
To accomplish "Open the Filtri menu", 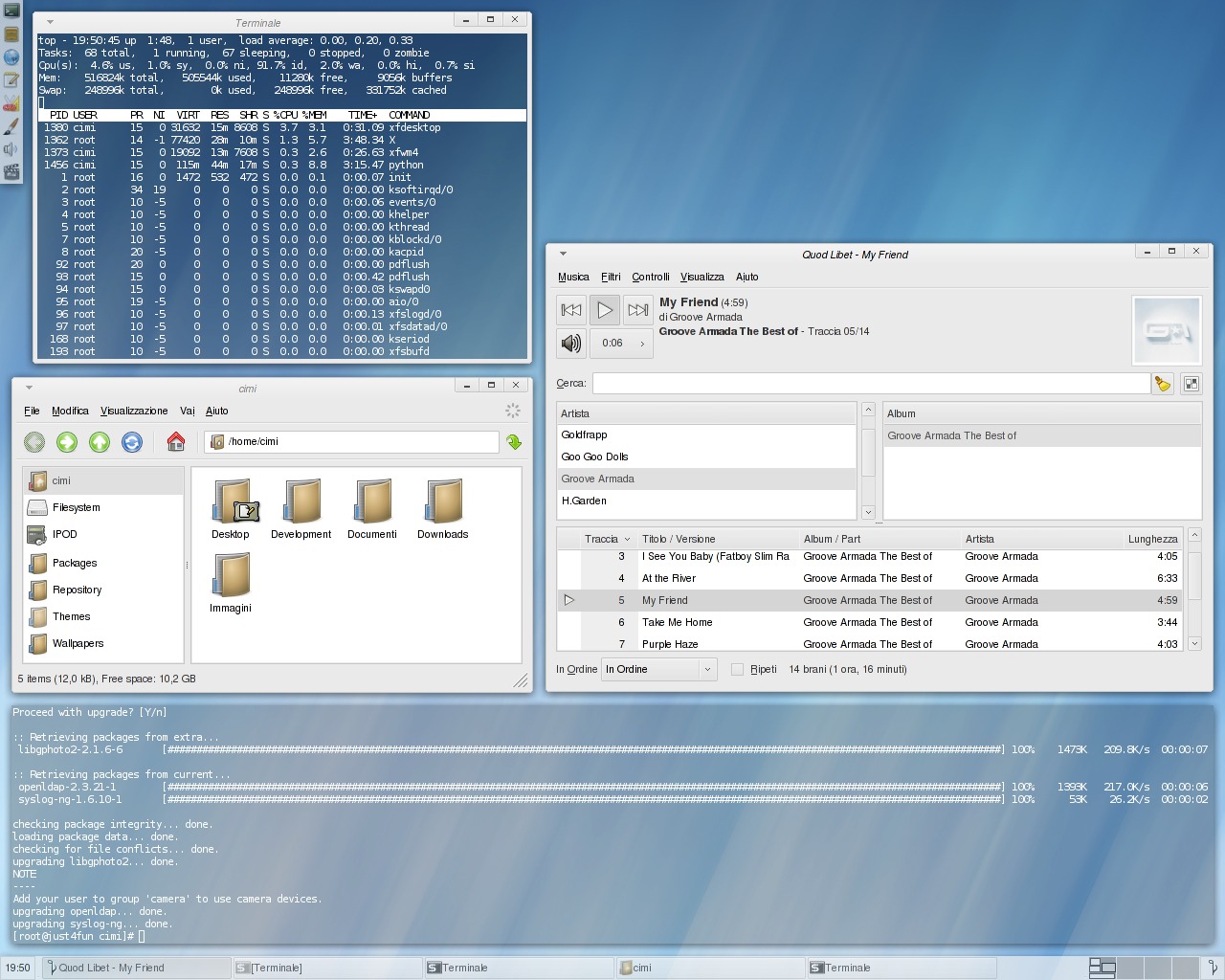I will tap(611, 277).
